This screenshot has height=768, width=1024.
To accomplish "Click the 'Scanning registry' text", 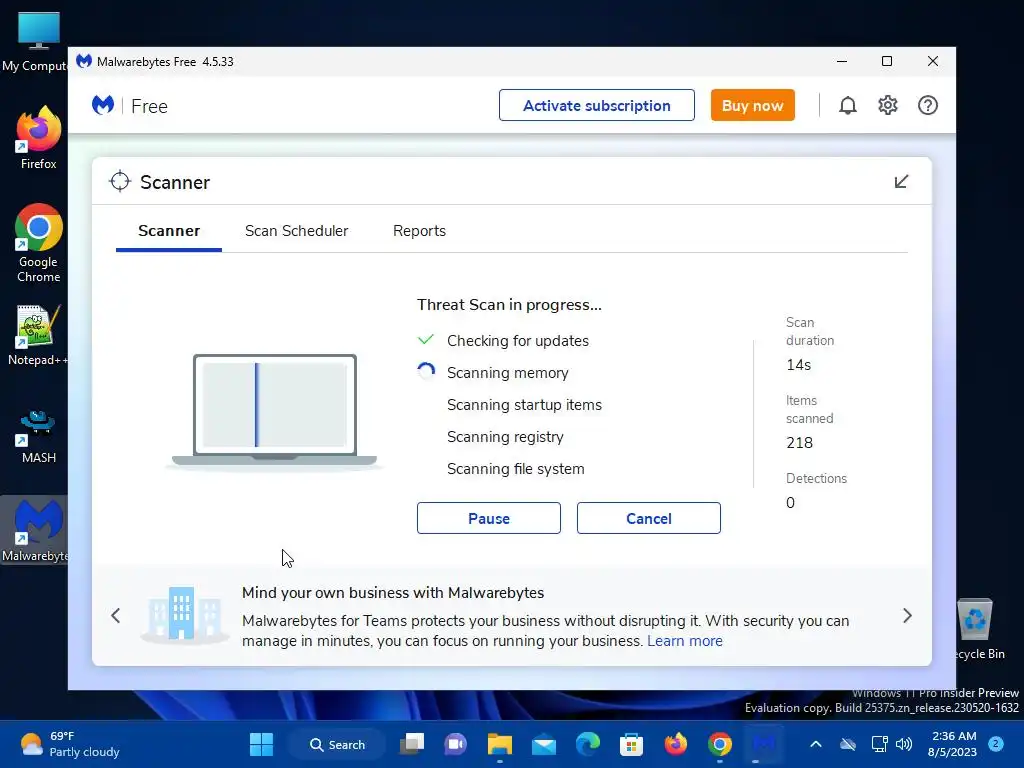I will 505,437.
